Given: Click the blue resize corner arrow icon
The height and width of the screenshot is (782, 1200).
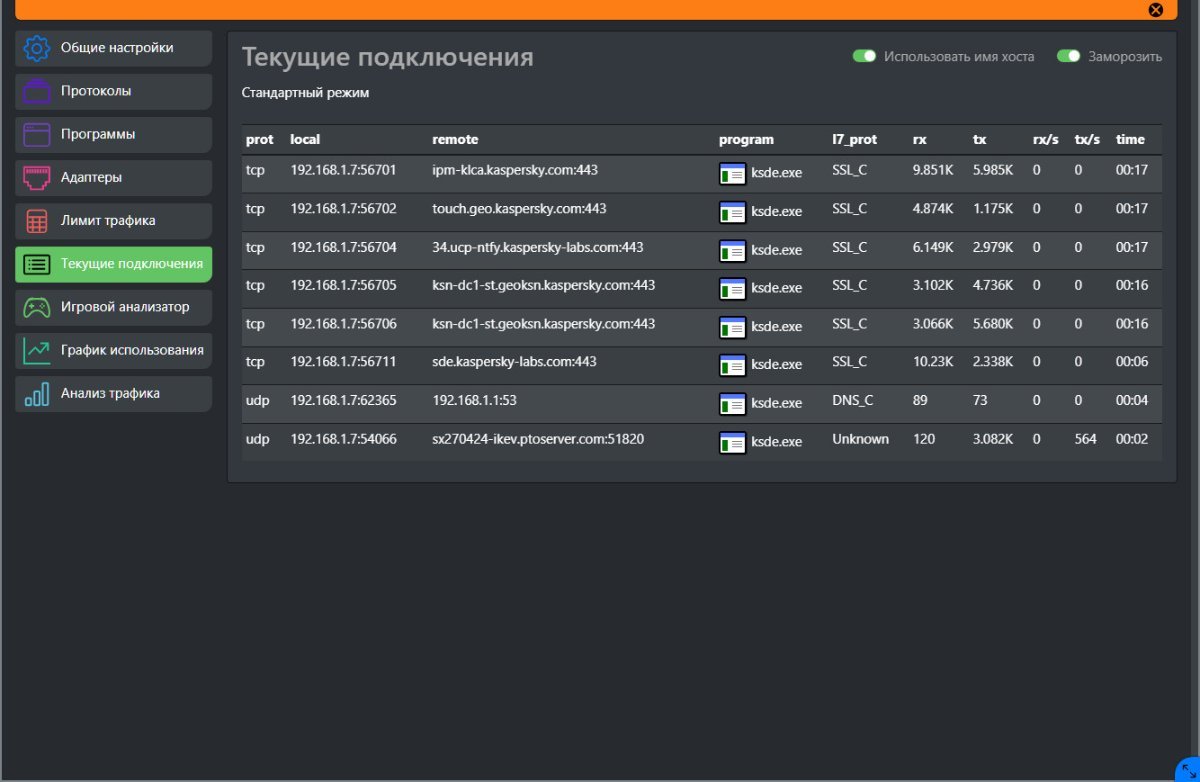Looking at the screenshot, I should click(x=1183, y=766).
